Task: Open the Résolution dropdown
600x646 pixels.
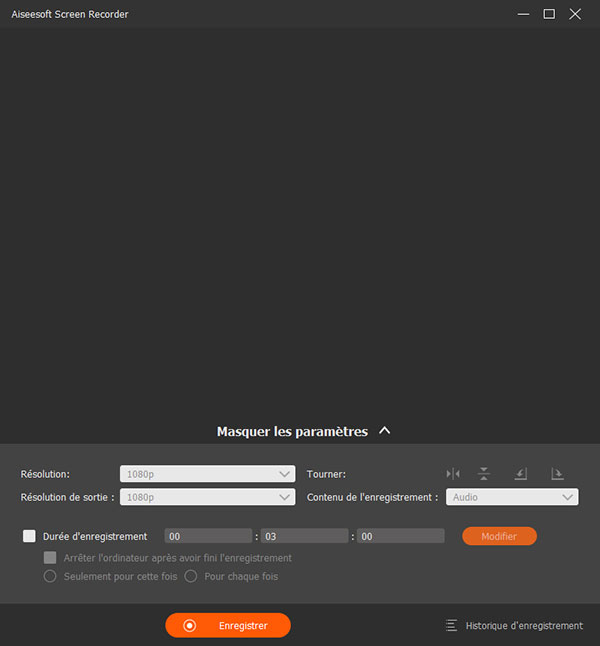Action: tap(207, 474)
